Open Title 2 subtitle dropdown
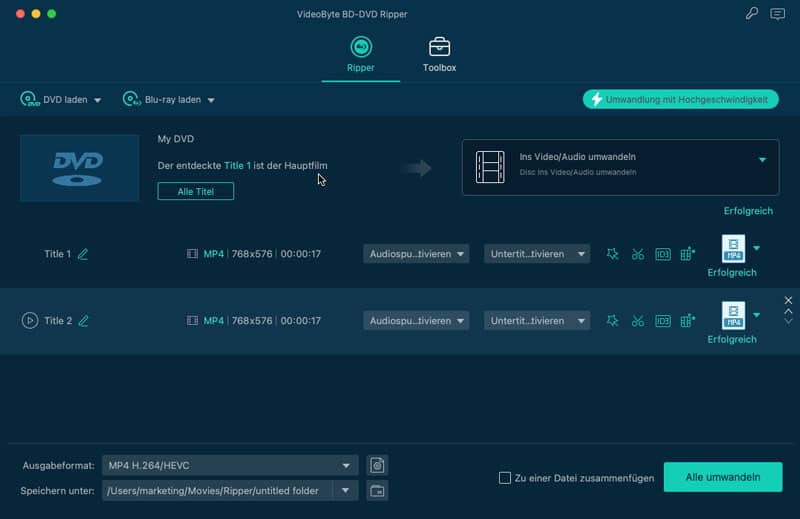This screenshot has height=519, width=800. tap(537, 320)
